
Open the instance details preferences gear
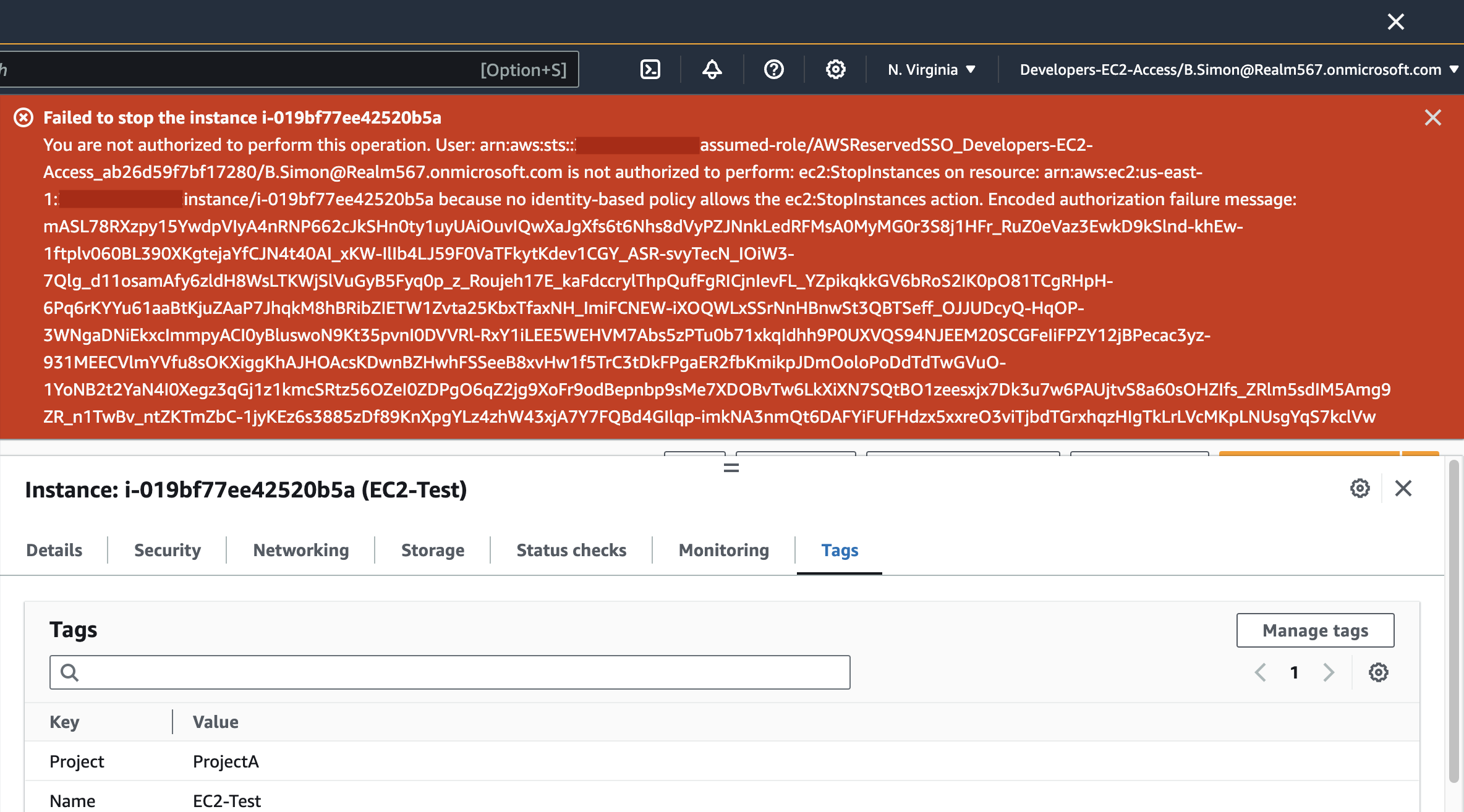pyautogui.click(x=1359, y=489)
